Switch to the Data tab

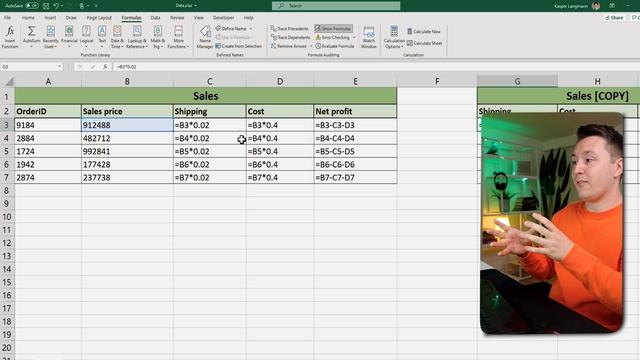tap(155, 18)
